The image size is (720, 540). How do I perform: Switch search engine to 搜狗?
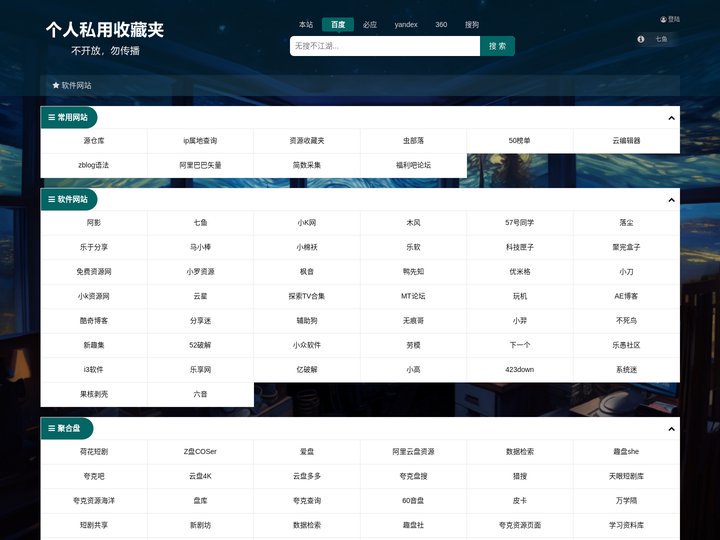[x=472, y=25]
